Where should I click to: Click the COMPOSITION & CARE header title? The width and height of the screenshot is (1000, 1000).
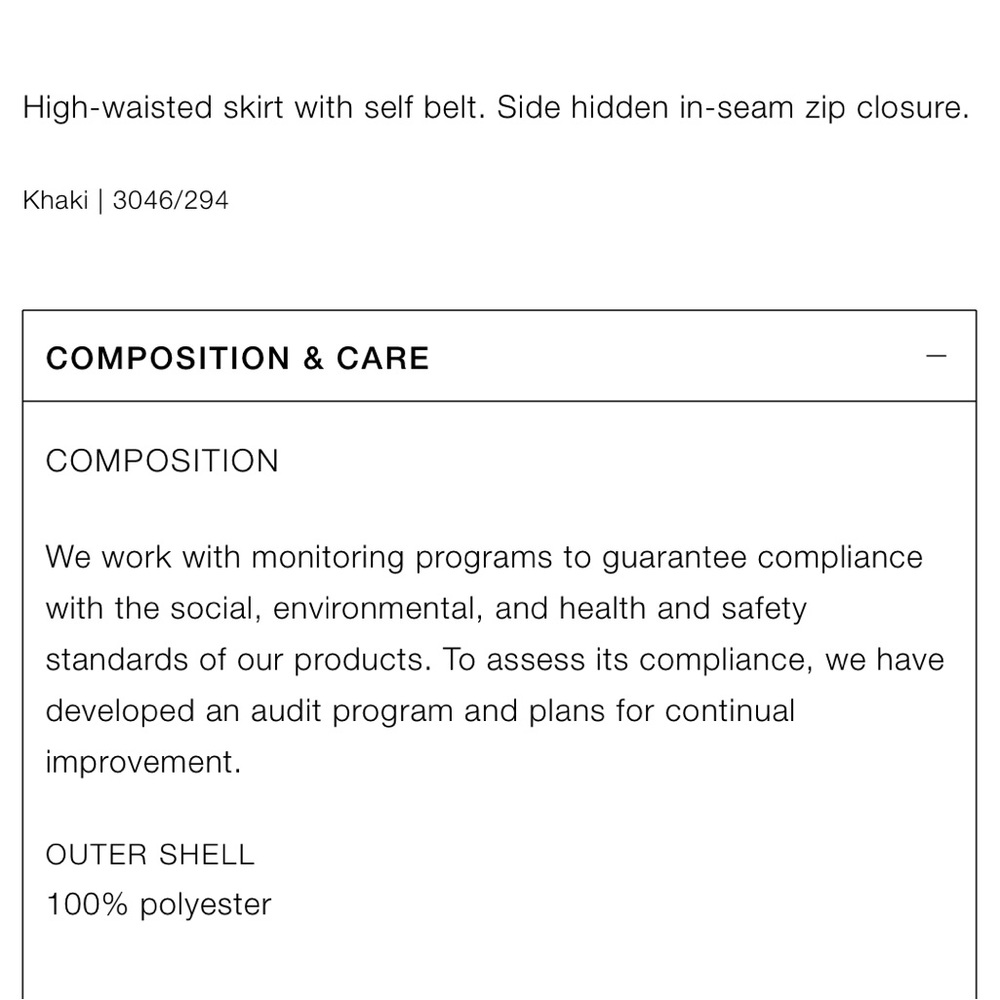click(x=237, y=358)
